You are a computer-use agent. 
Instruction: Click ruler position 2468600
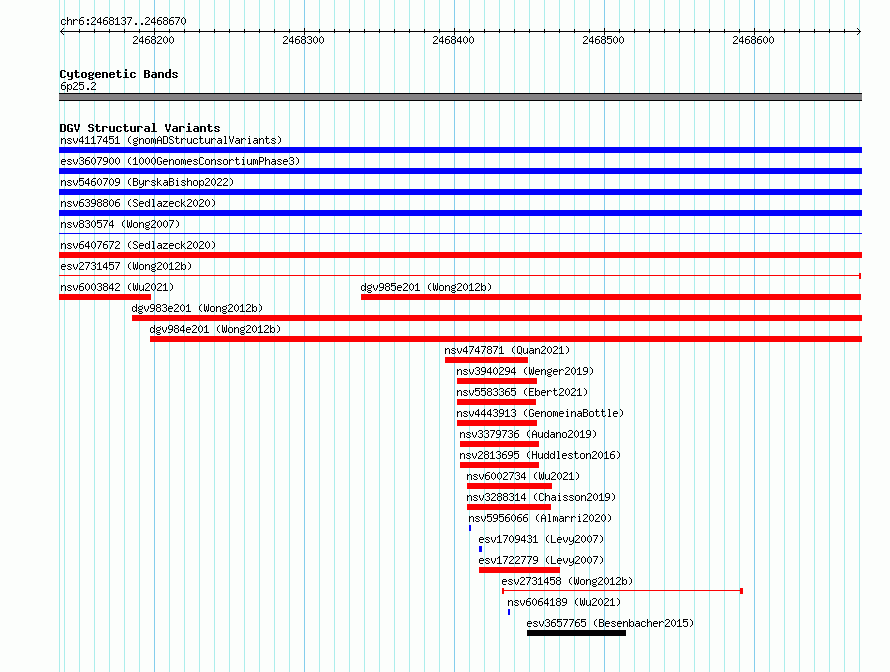tap(753, 40)
